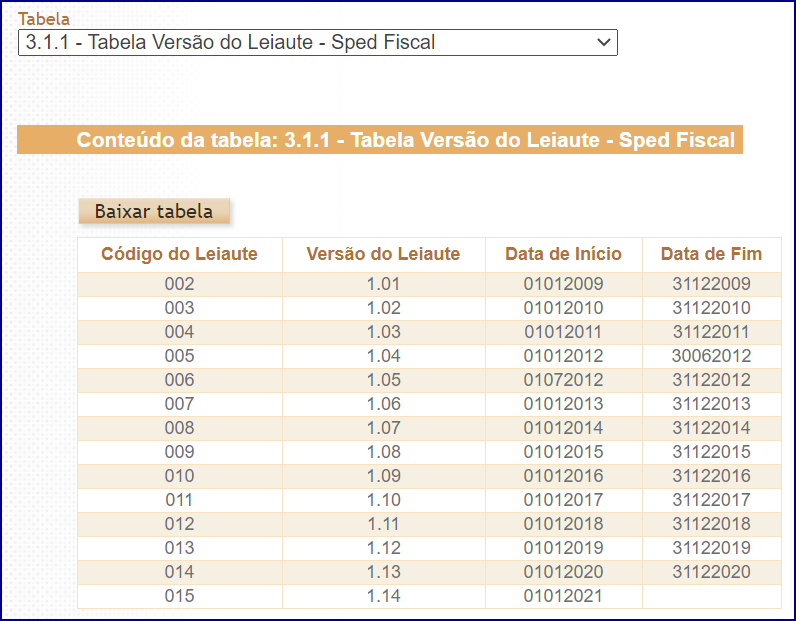Select start date 01012014
The height and width of the screenshot is (621, 796).
click(563, 428)
